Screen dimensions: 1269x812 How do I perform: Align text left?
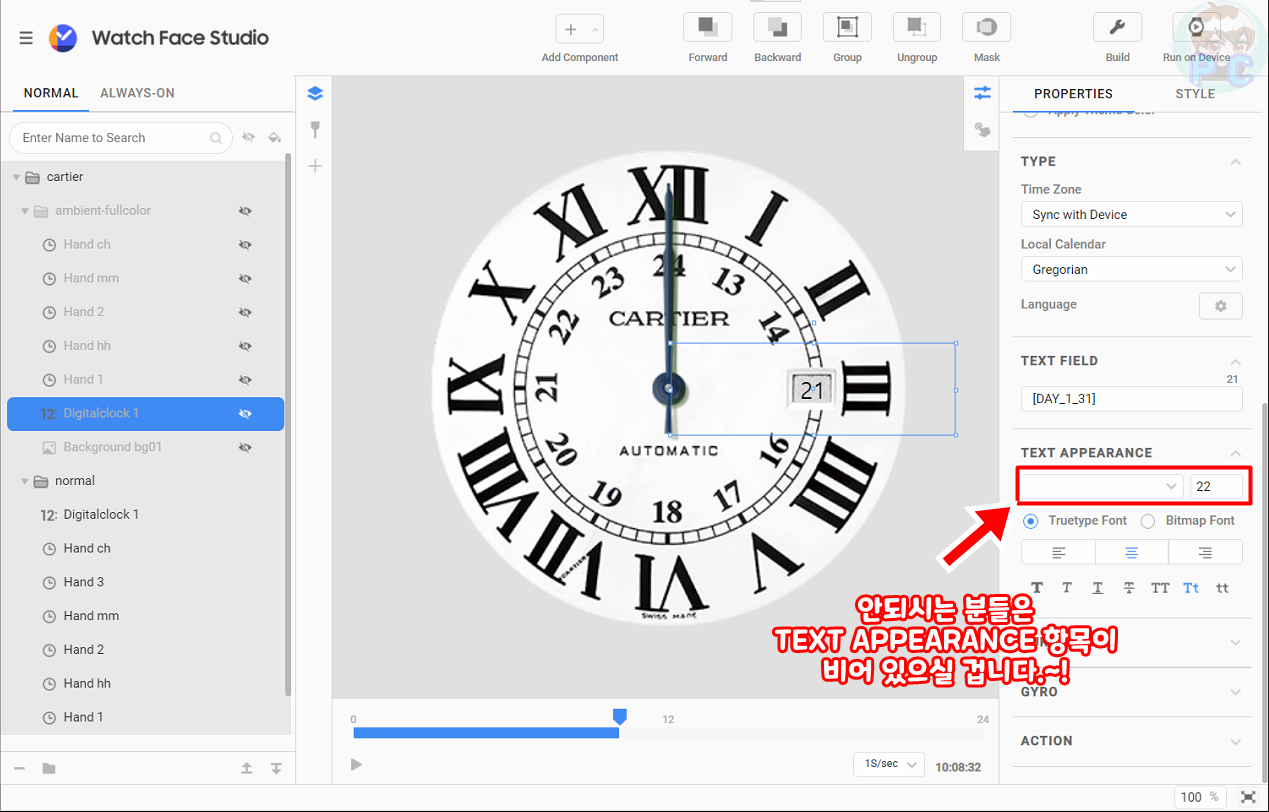[1058, 552]
